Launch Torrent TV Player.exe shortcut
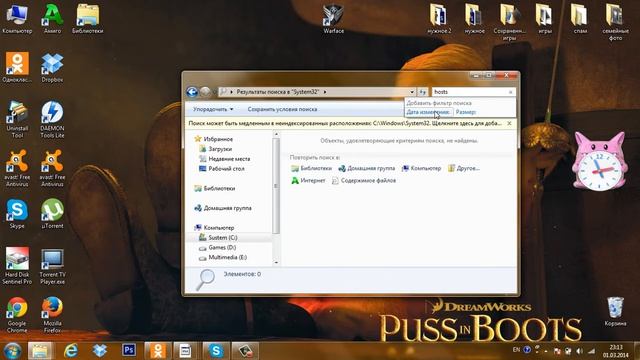 point(52,265)
